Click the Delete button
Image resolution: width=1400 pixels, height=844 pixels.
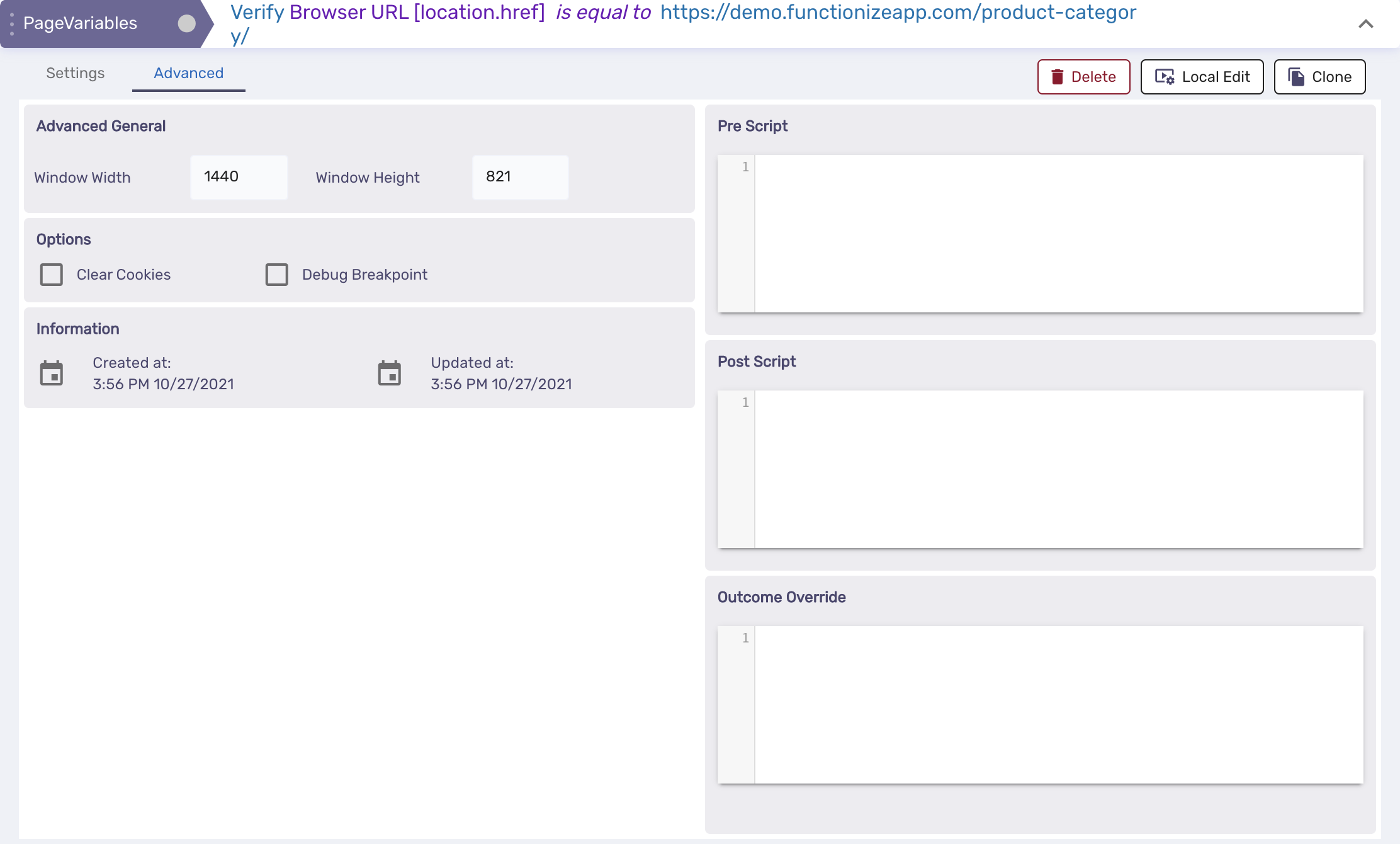[x=1084, y=77]
